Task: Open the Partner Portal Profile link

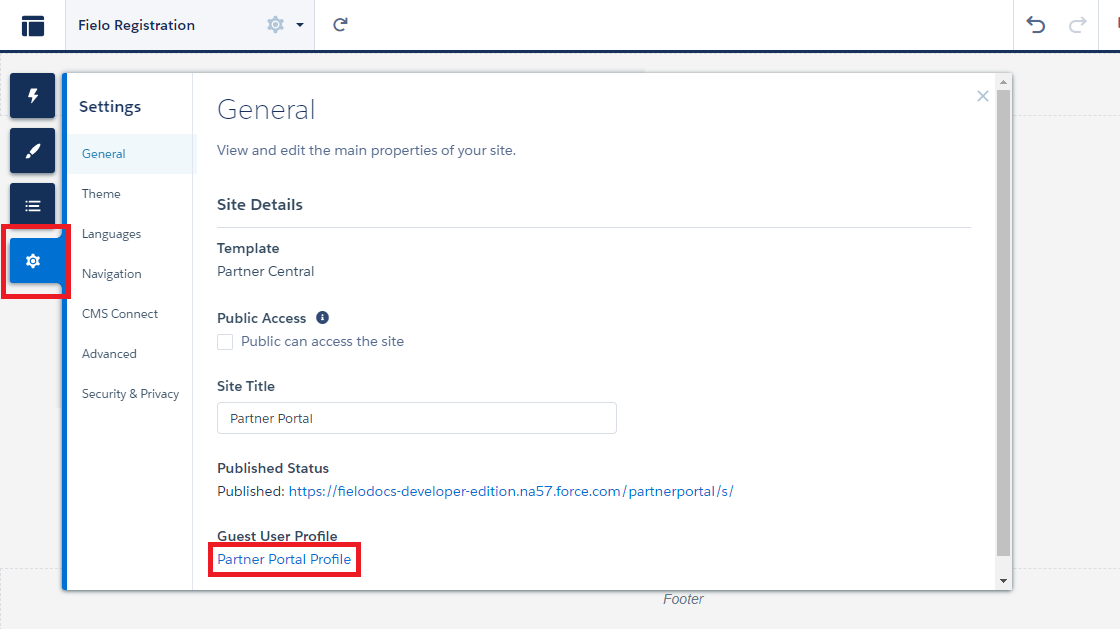Action: pyautogui.click(x=284, y=559)
